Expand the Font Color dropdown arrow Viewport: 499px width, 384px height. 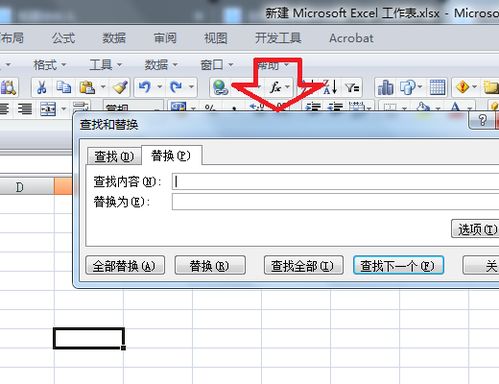469,108
